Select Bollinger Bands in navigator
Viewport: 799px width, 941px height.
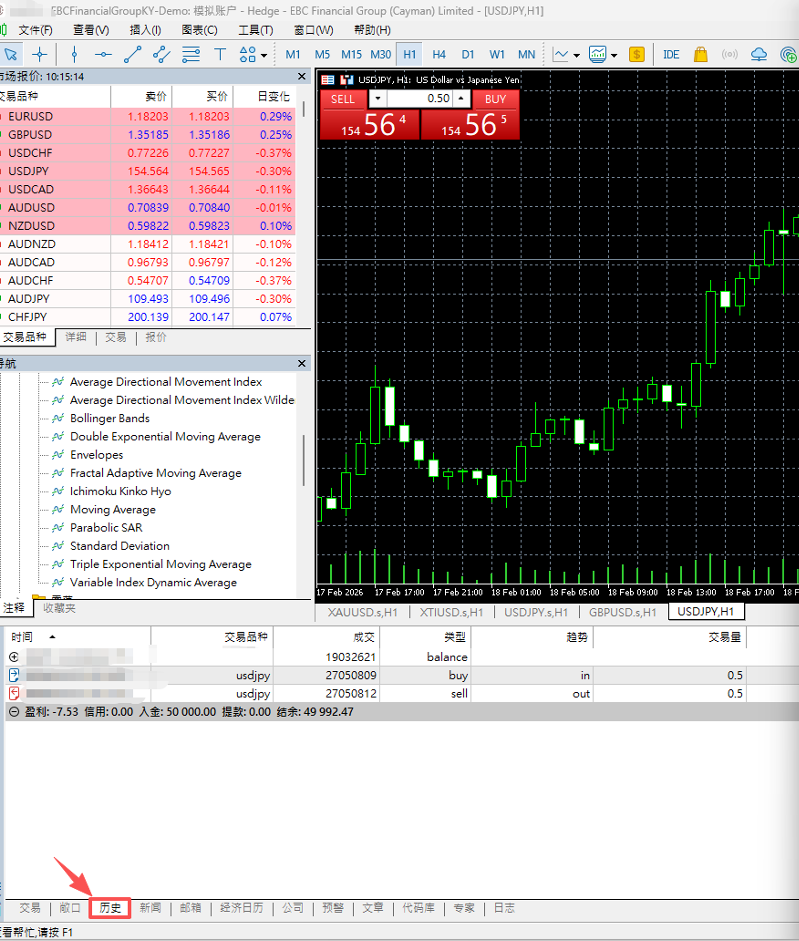tap(110, 418)
